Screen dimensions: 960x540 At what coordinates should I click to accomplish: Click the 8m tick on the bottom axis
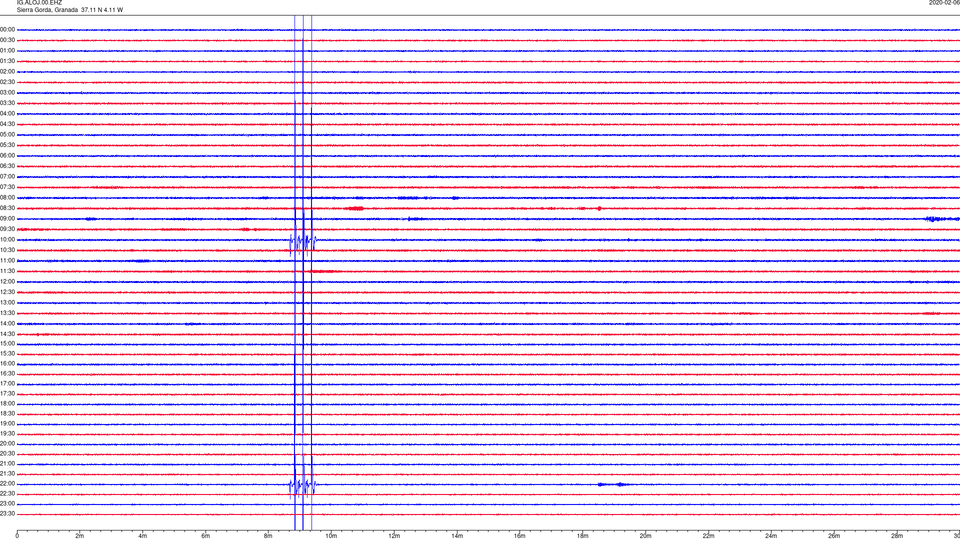(268, 536)
